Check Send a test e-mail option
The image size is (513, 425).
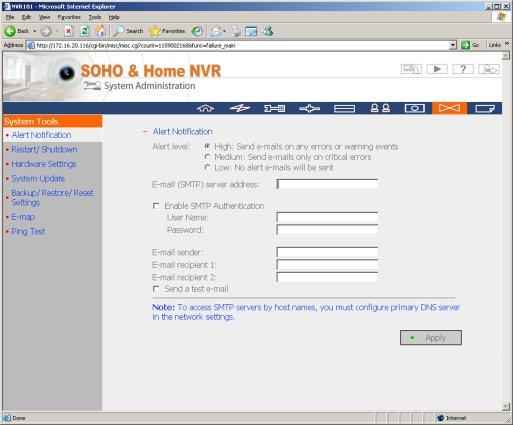[156, 289]
